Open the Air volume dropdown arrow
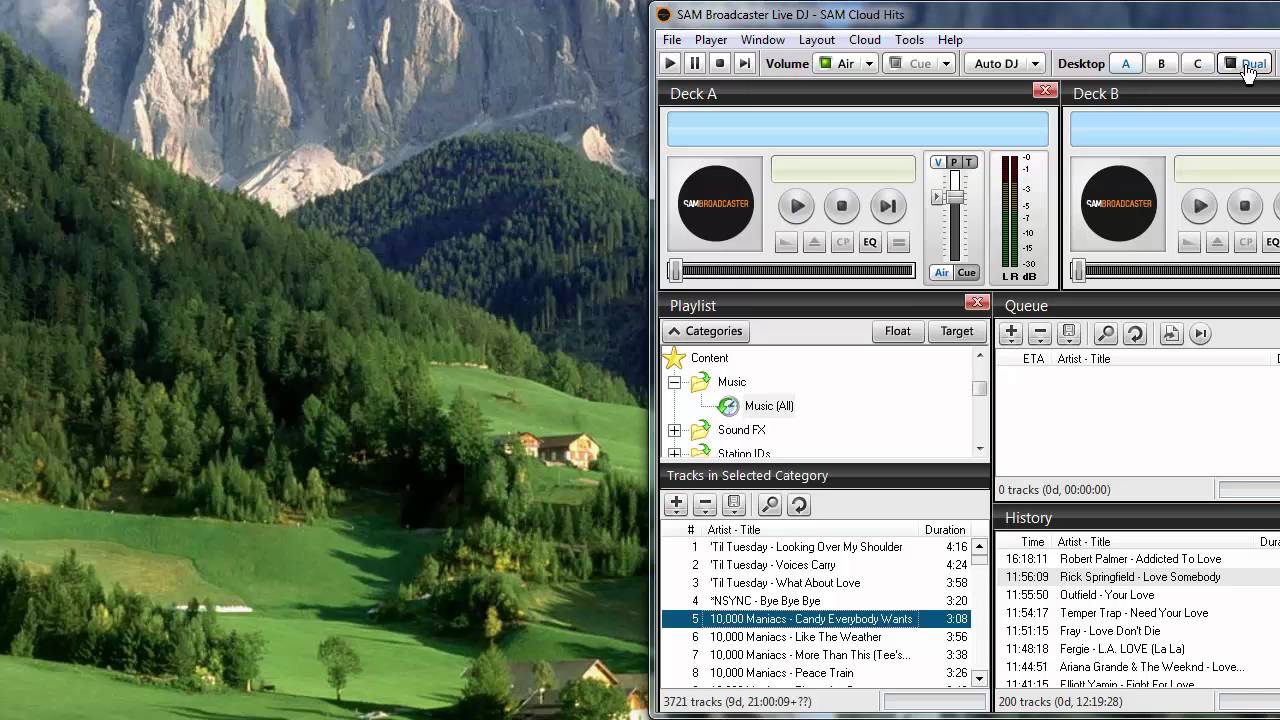This screenshot has height=720, width=1280. pos(869,63)
